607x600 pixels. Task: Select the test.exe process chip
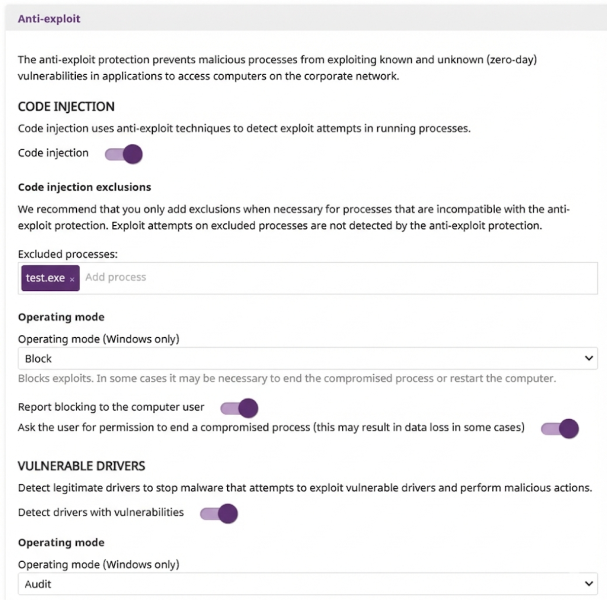[44, 278]
